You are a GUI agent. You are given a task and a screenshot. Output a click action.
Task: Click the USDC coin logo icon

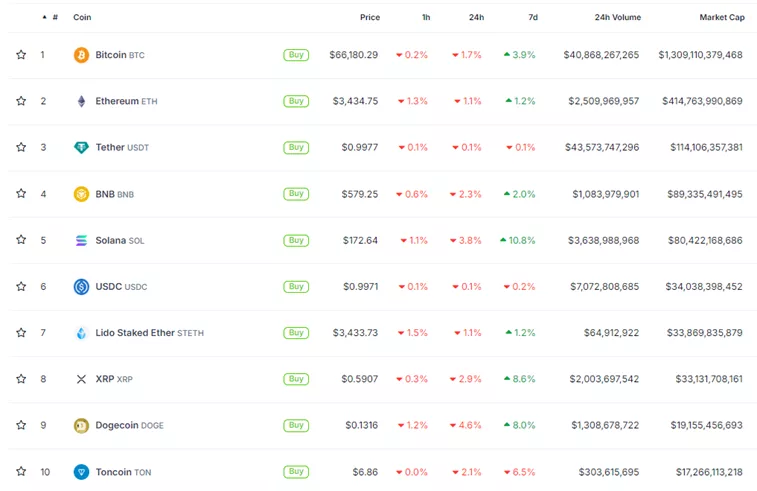(x=81, y=287)
